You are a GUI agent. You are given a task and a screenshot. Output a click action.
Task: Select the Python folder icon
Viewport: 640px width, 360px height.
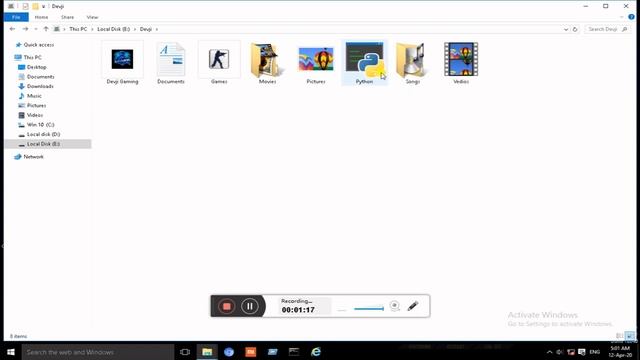pyautogui.click(x=364, y=63)
